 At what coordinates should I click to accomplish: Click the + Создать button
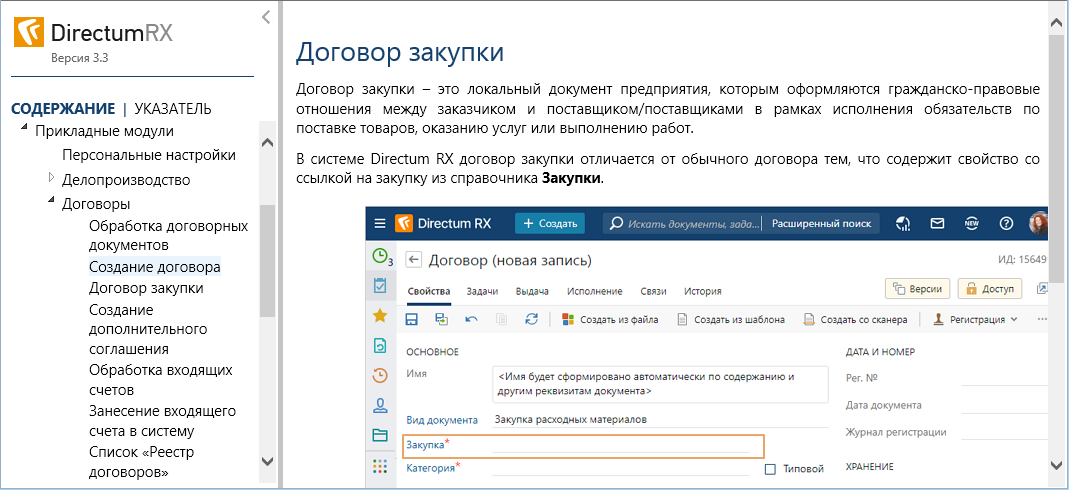click(x=549, y=223)
